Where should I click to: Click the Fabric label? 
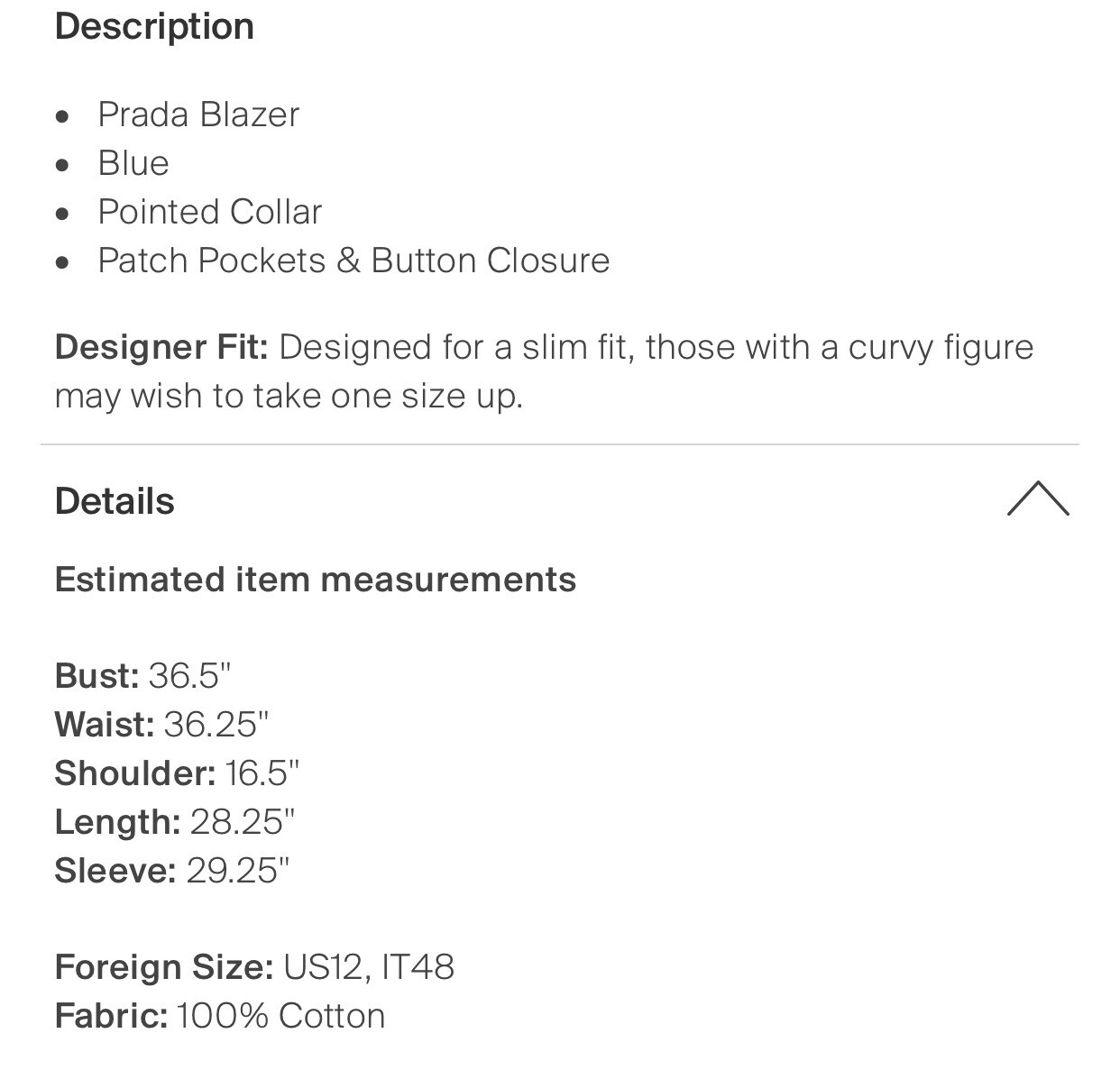point(111,1016)
